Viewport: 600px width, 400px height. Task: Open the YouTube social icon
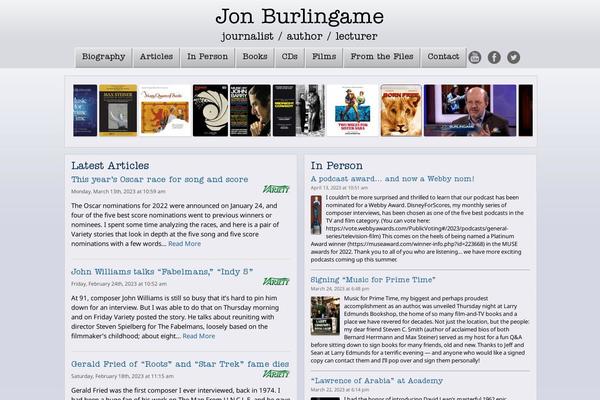tap(474, 57)
